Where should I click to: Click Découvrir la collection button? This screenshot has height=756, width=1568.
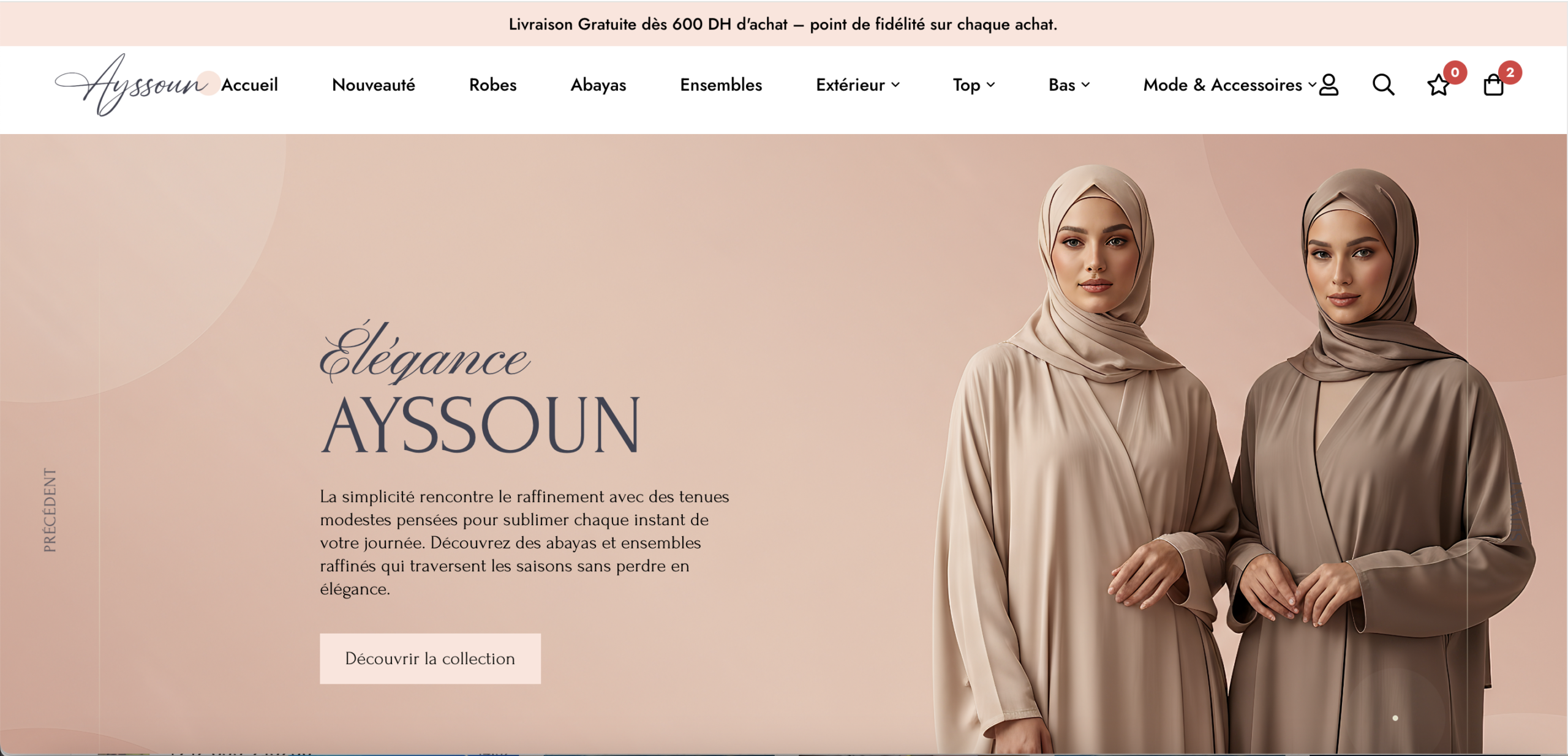tap(430, 658)
